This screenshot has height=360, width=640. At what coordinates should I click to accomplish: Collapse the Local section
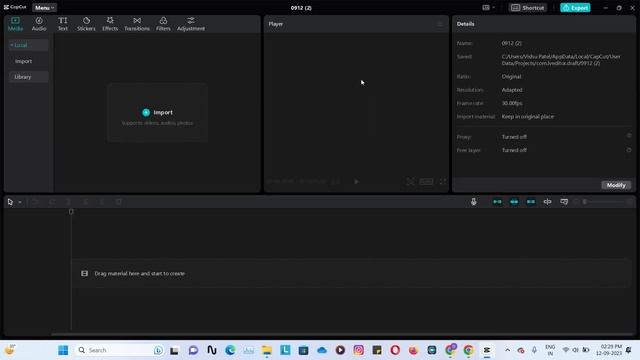(x=28, y=45)
